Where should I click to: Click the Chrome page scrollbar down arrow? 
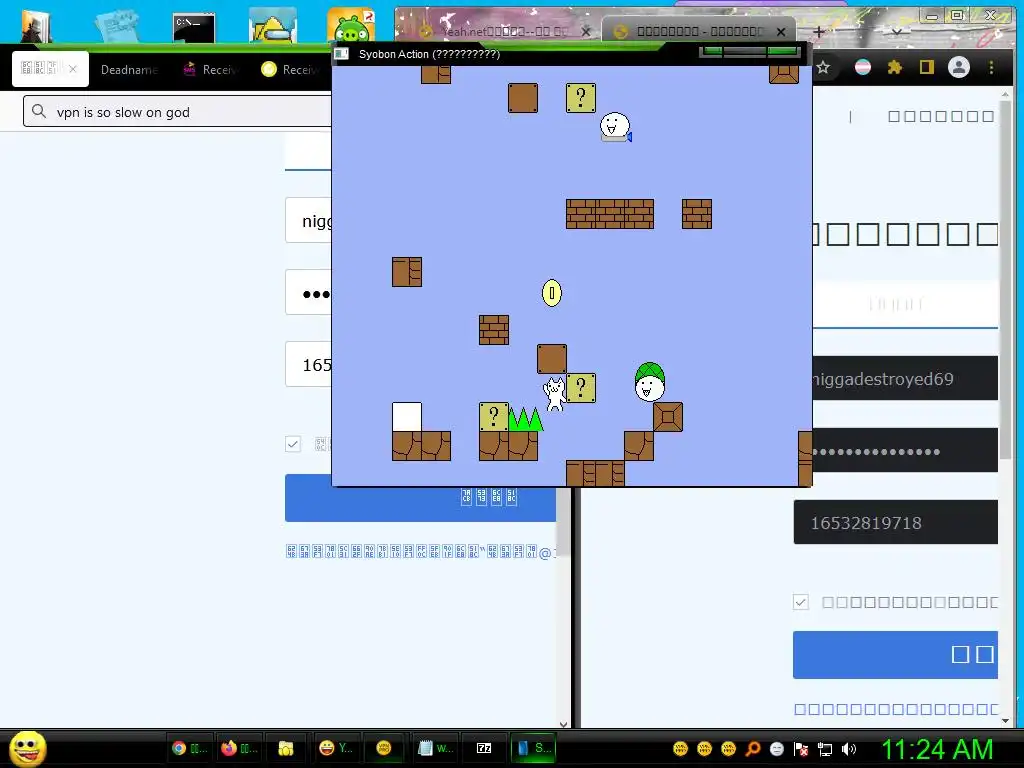[x=1005, y=720]
